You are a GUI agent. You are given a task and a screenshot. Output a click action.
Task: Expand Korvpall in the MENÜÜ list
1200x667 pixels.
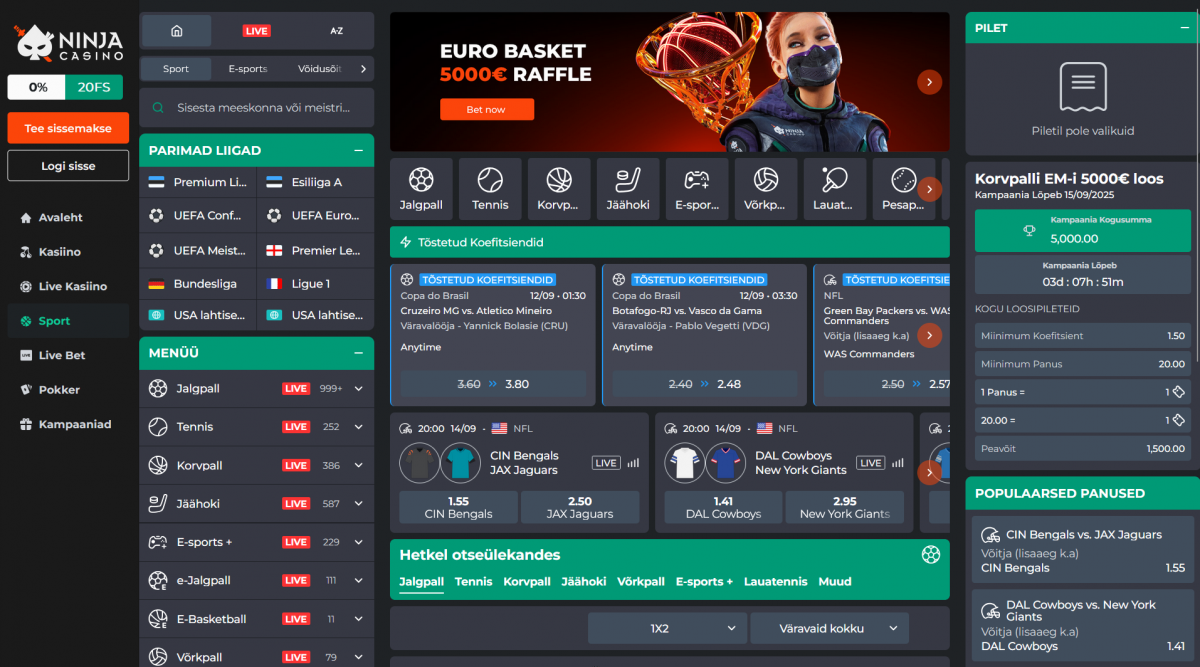pyautogui.click(x=356, y=465)
